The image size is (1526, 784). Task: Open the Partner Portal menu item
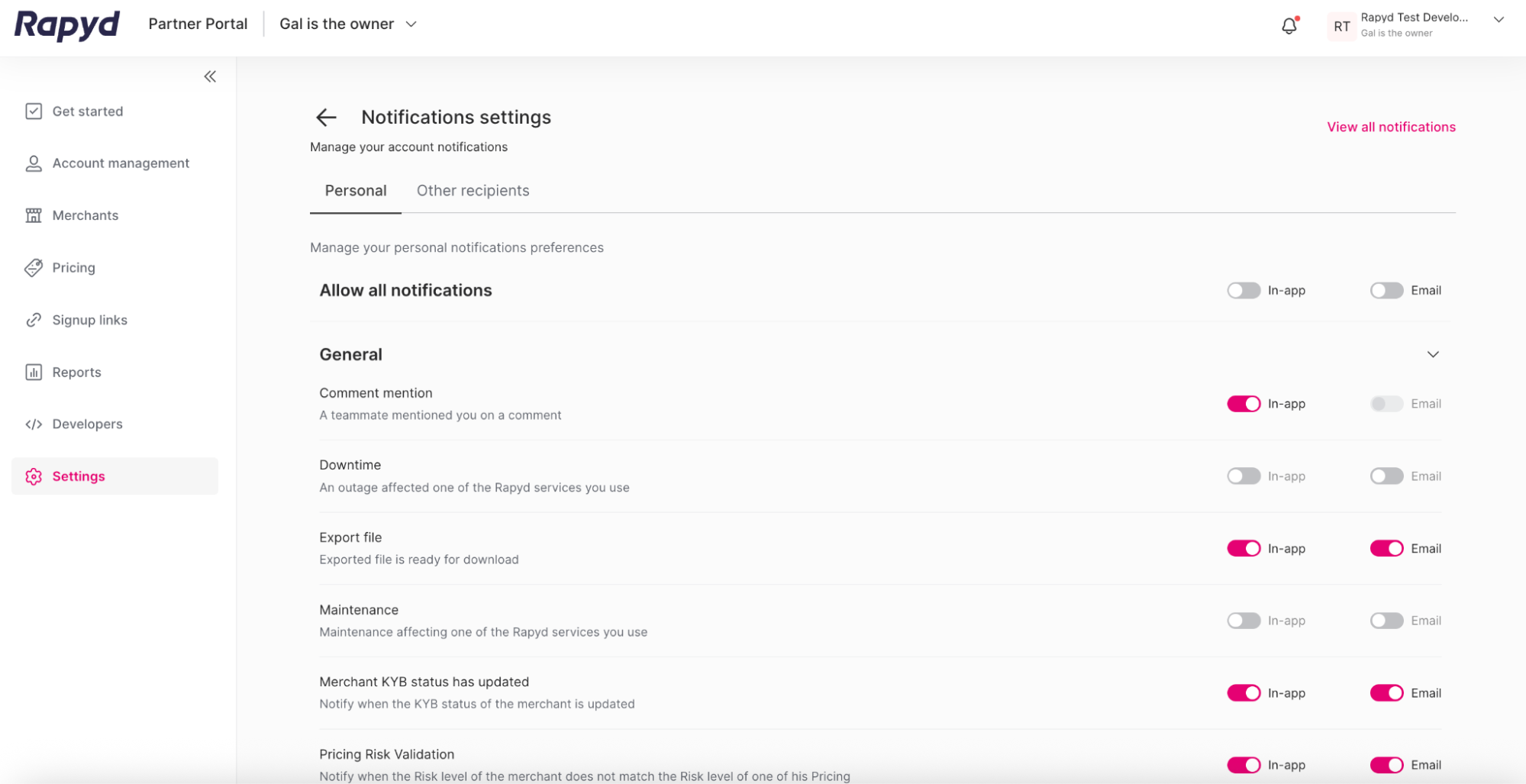point(198,24)
